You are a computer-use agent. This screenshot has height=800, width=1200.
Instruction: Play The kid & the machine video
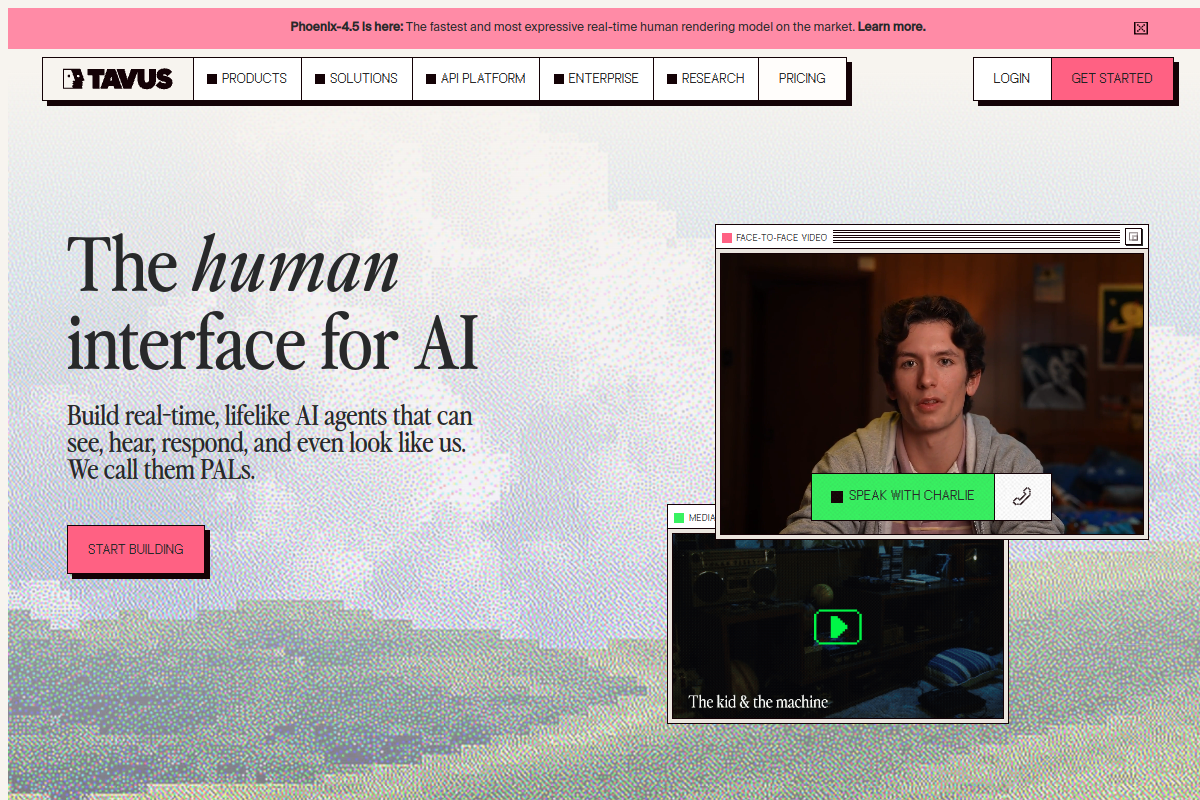click(x=837, y=627)
